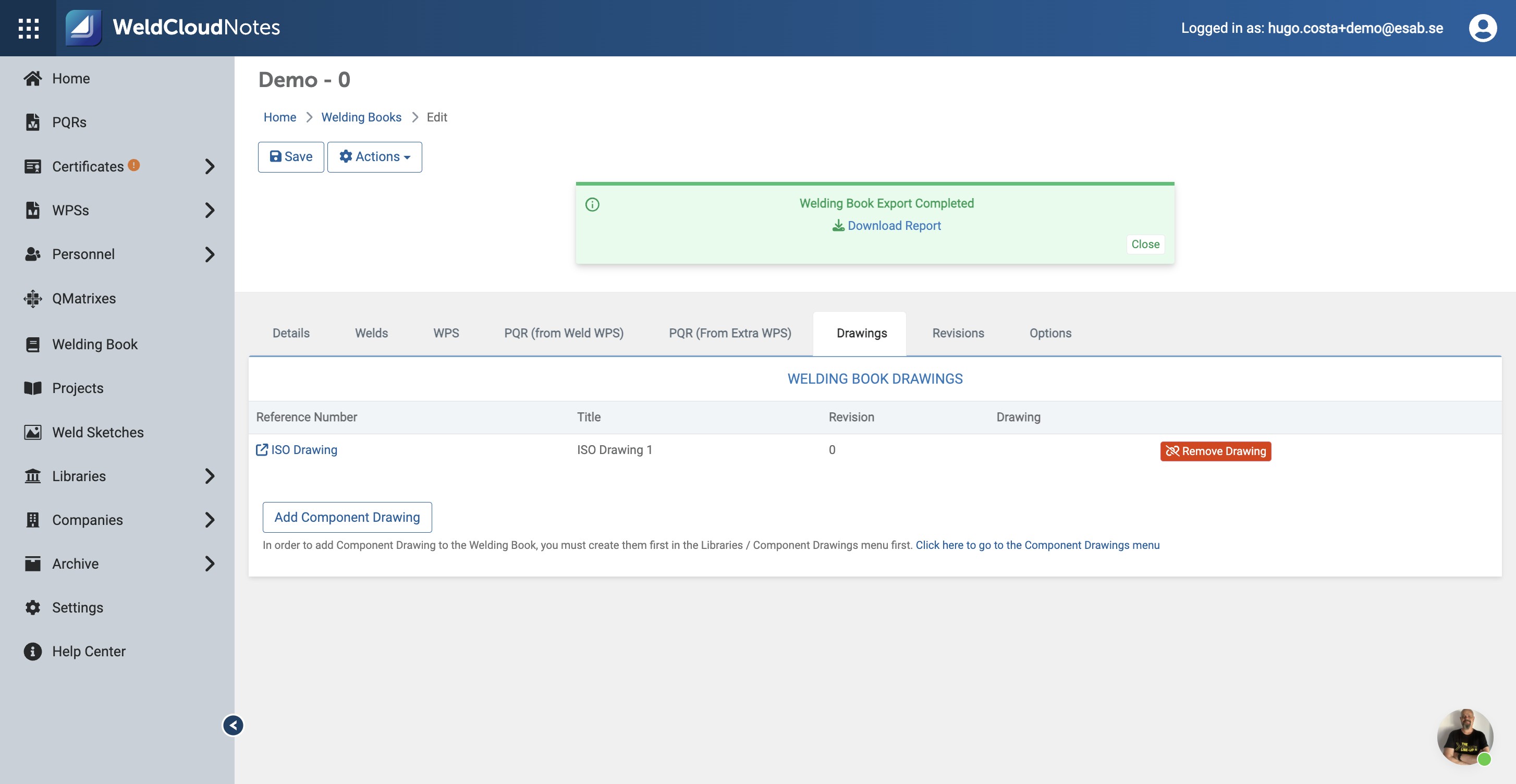
Task: Remove the ISO Drawing entry
Action: tap(1215, 451)
